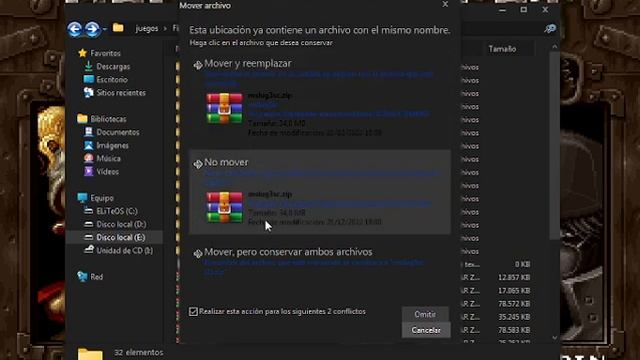
Task: Click the Música library icon
Action: [89, 158]
